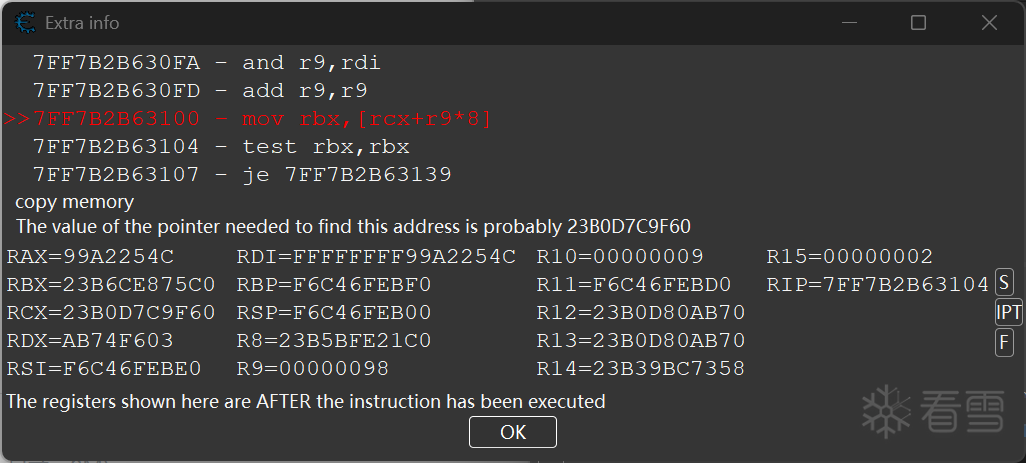Click the RCX=23B0D7C9F60 register value
The height and width of the screenshot is (463, 1026).
click(110, 313)
